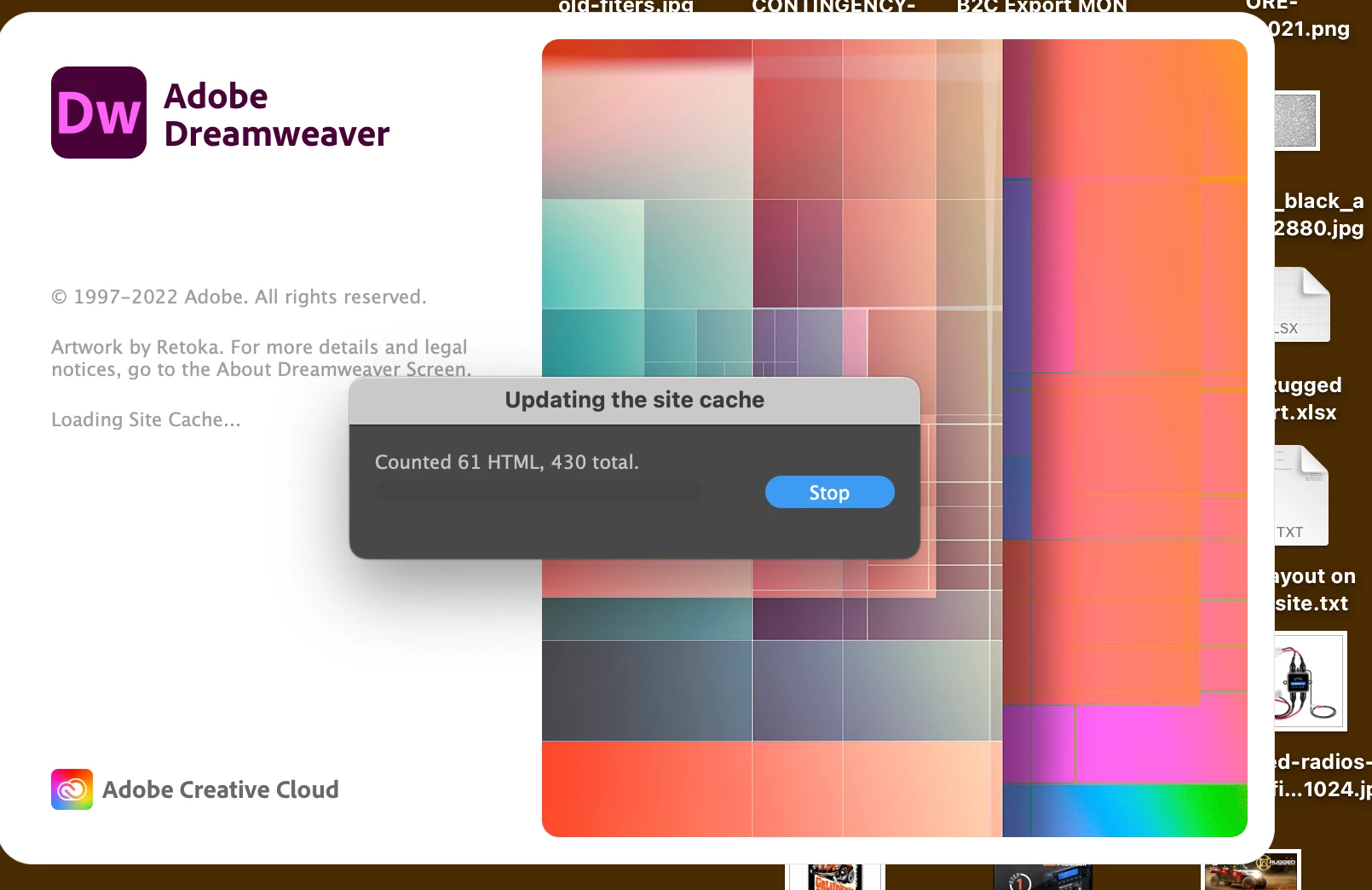Click the 'Loading Site Cache...' status text

point(146,419)
